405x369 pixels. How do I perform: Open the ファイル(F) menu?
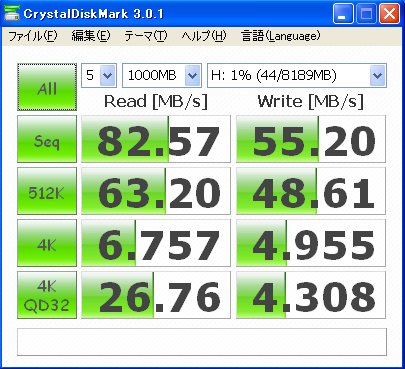pyautogui.click(x=33, y=36)
